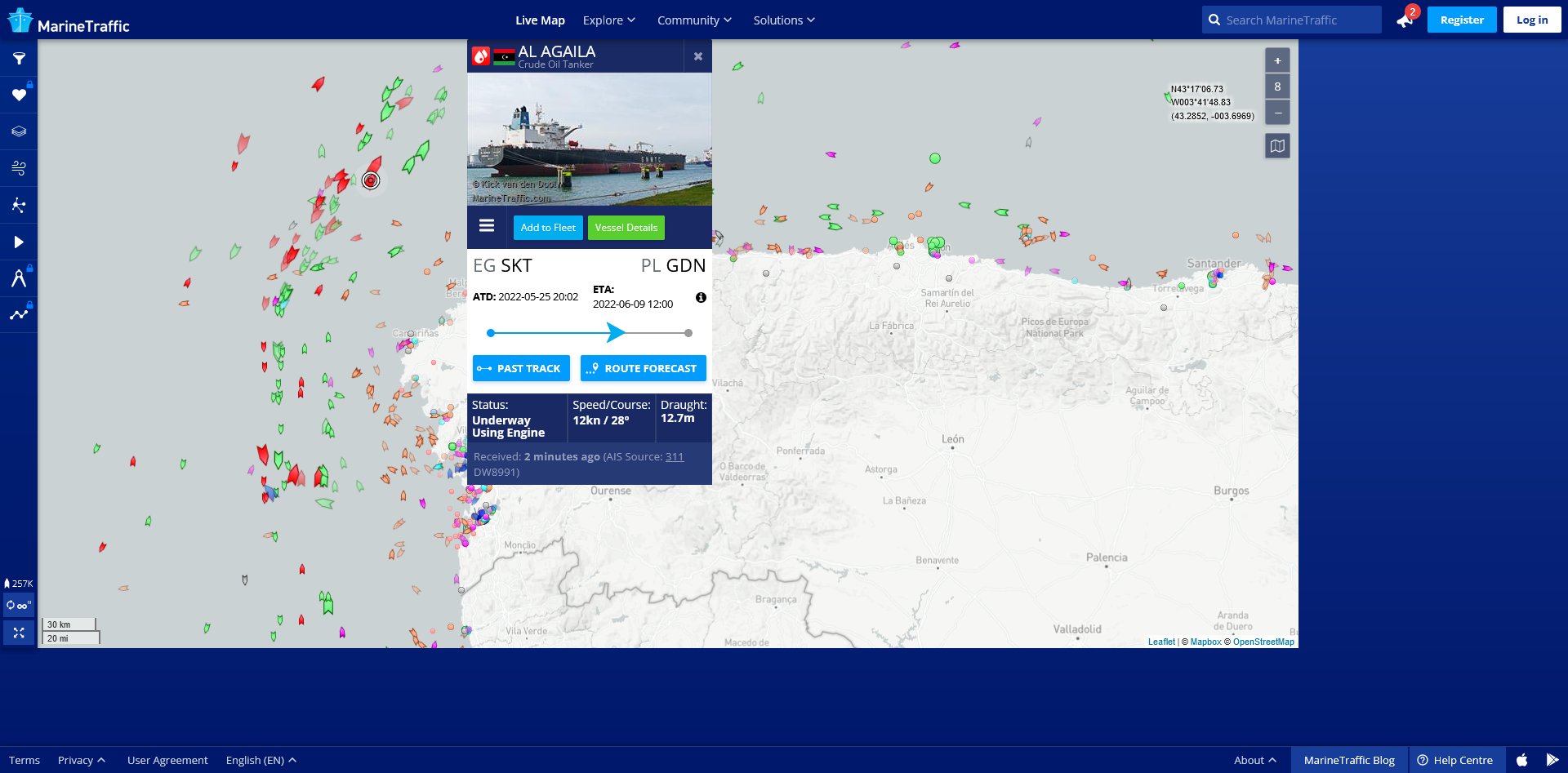This screenshot has width=1568, height=773.
Task: Click the 12kn / 28° speed value
Action: tap(601, 420)
